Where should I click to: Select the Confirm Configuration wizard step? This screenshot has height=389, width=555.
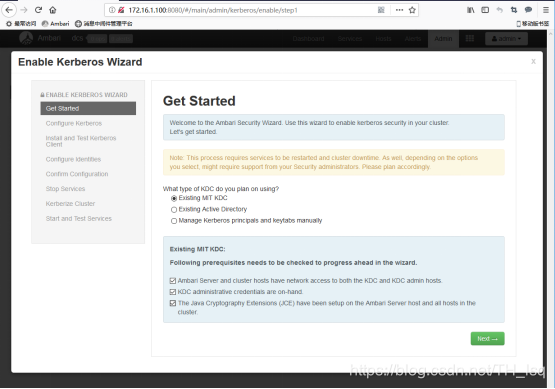(x=77, y=174)
